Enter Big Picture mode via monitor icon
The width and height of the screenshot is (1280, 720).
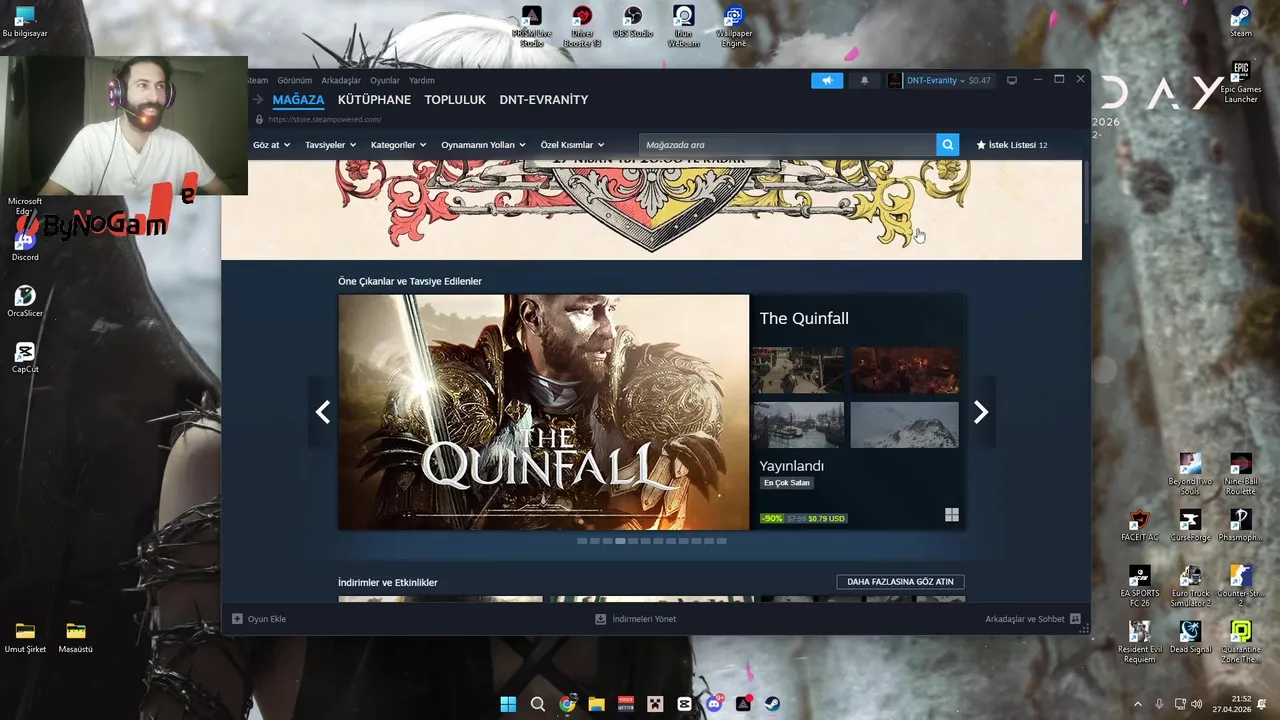[1012, 80]
